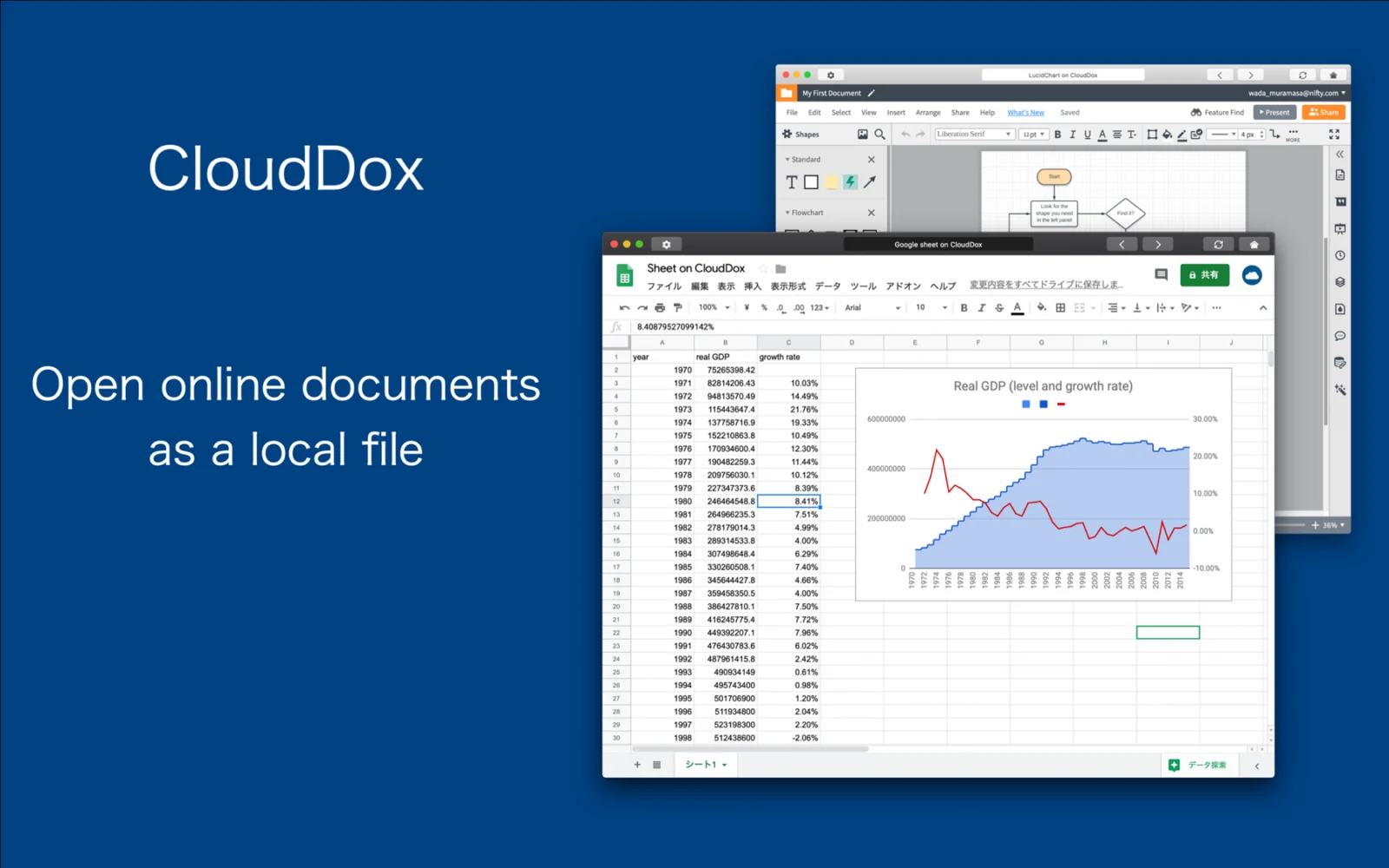The height and width of the screenshot is (868, 1389).
Task: Open history clock icon in LucidChart sidebar
Action: click(x=1340, y=255)
